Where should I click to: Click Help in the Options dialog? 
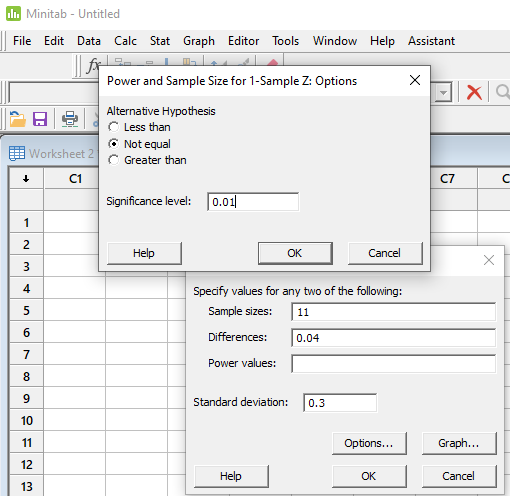click(144, 253)
